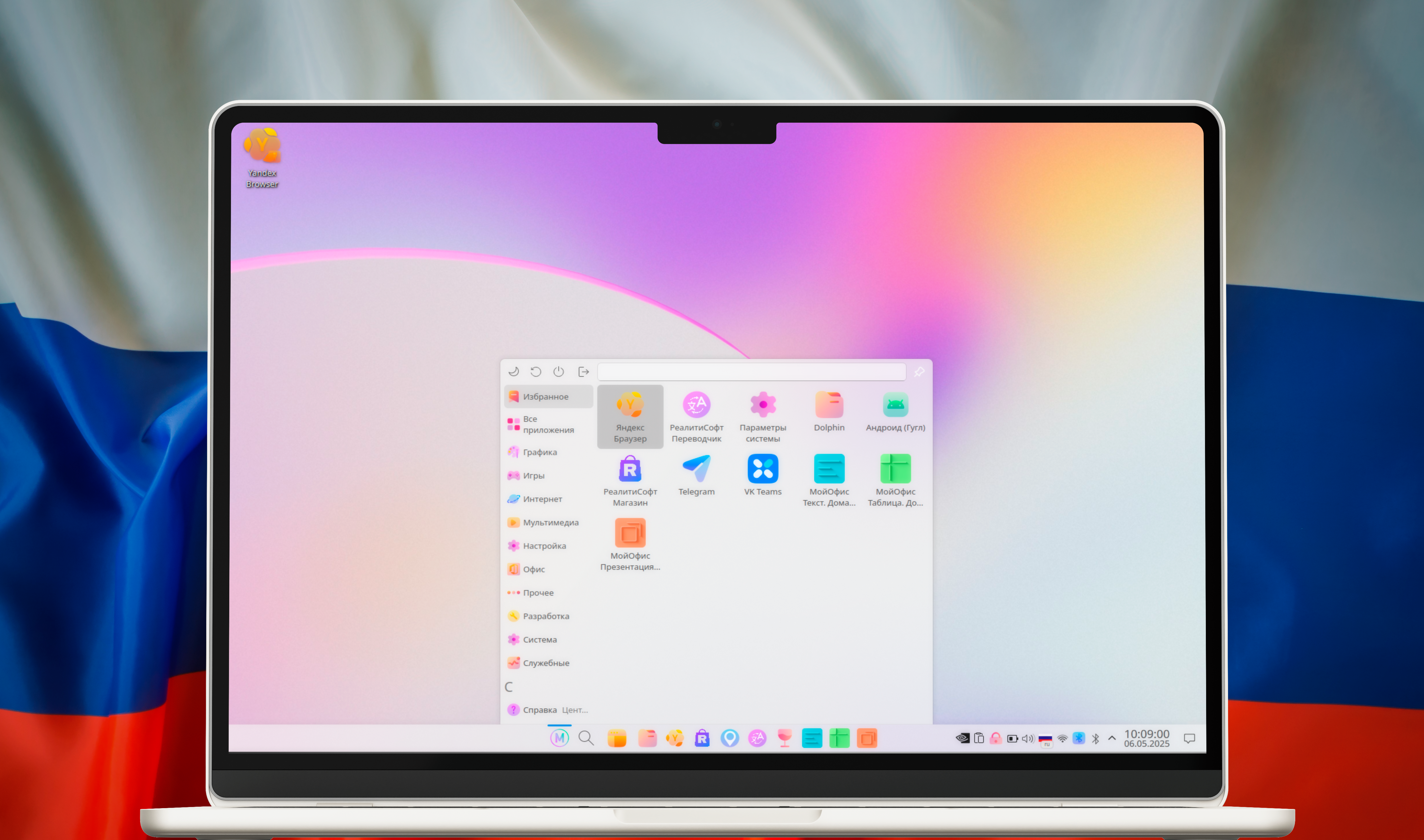This screenshot has width=1424, height=840.
Task: Click the magnifier search icon on taskbar
Action: (586, 738)
